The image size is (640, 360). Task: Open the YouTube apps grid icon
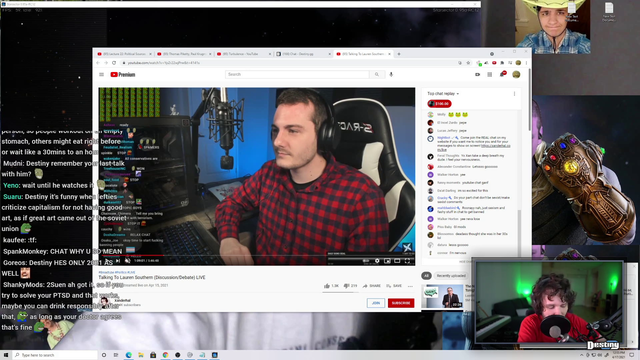pos(489,75)
